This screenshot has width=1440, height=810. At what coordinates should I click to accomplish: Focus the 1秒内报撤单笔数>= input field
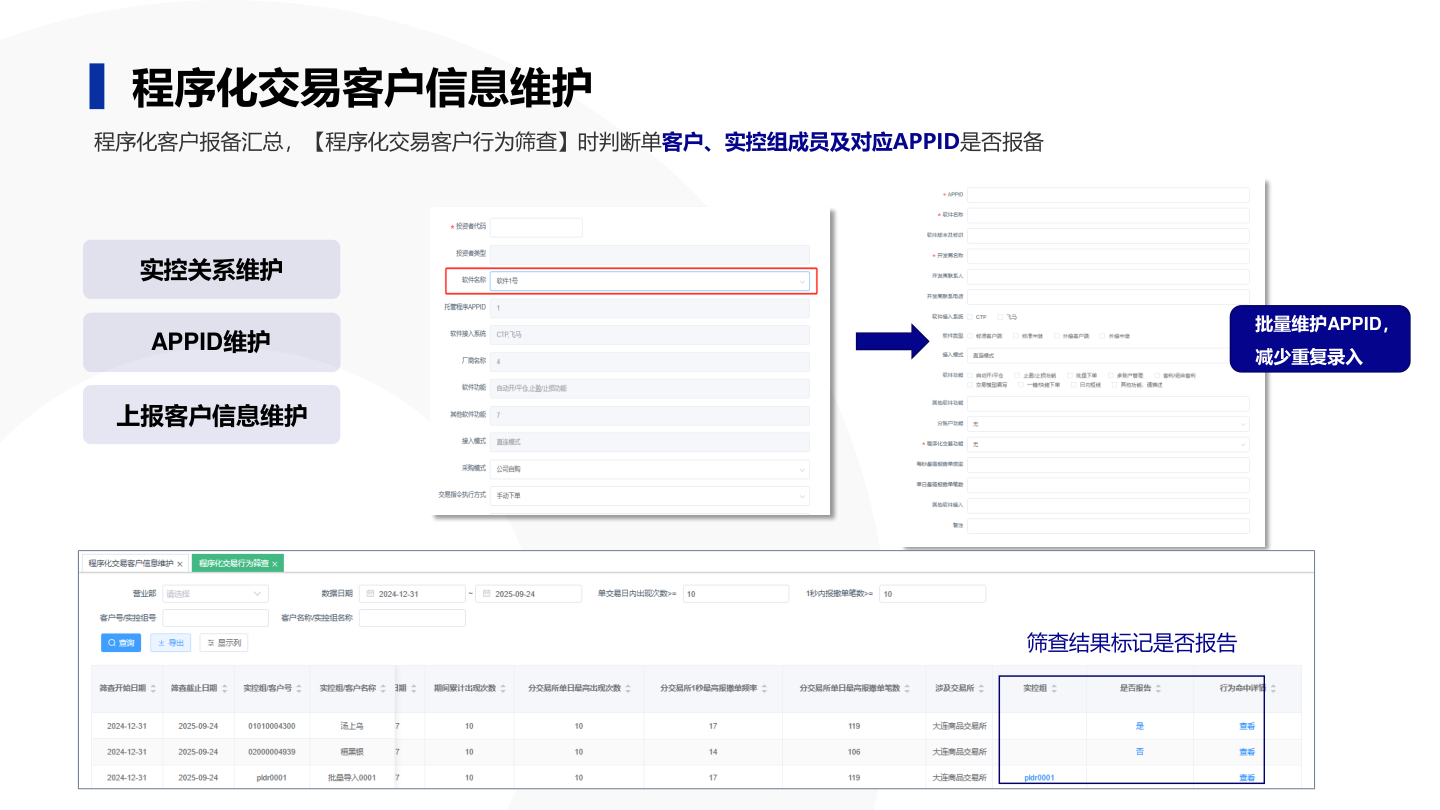932,594
